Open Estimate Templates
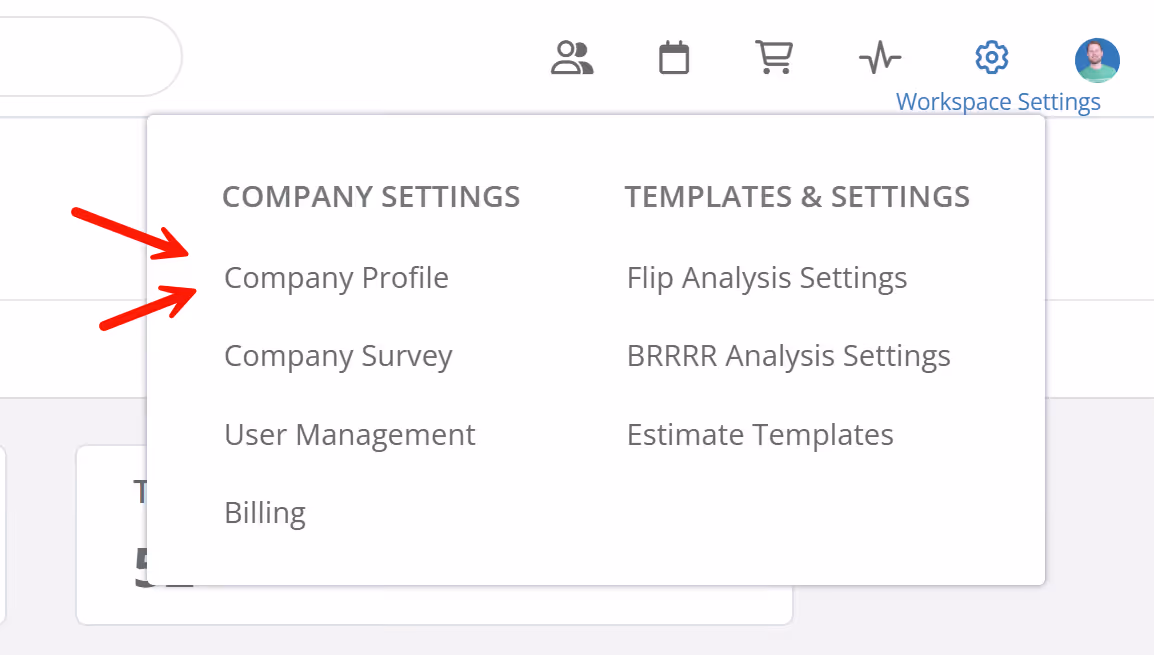 click(760, 435)
